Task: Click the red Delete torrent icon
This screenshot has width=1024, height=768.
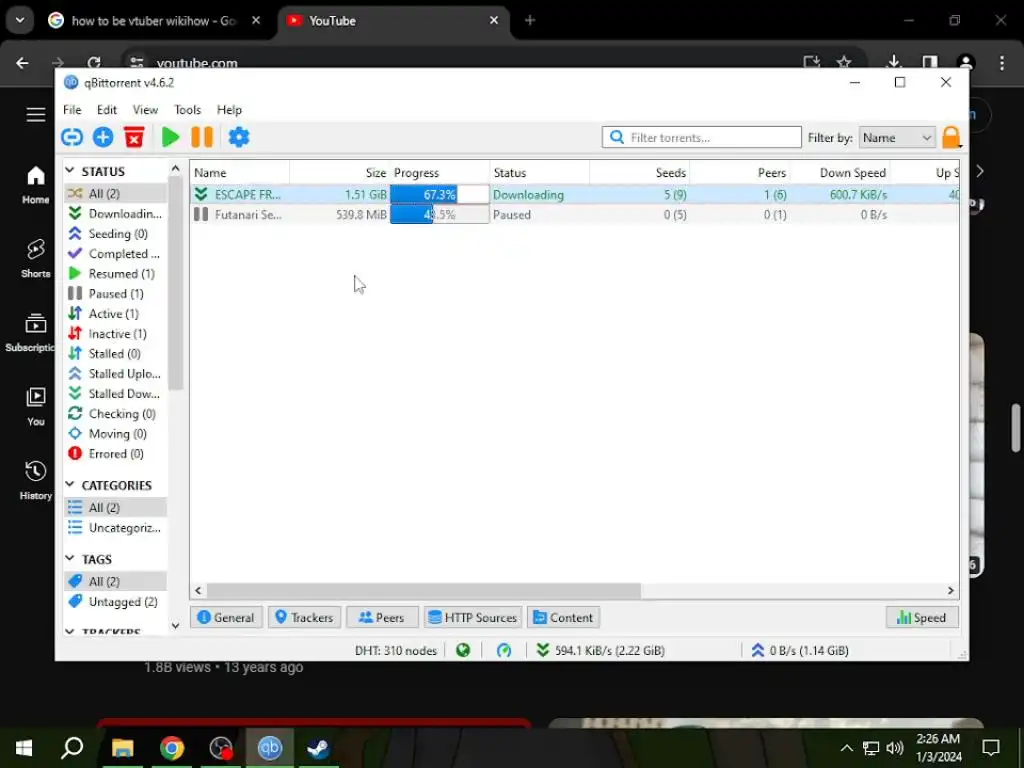Action: [x=134, y=137]
